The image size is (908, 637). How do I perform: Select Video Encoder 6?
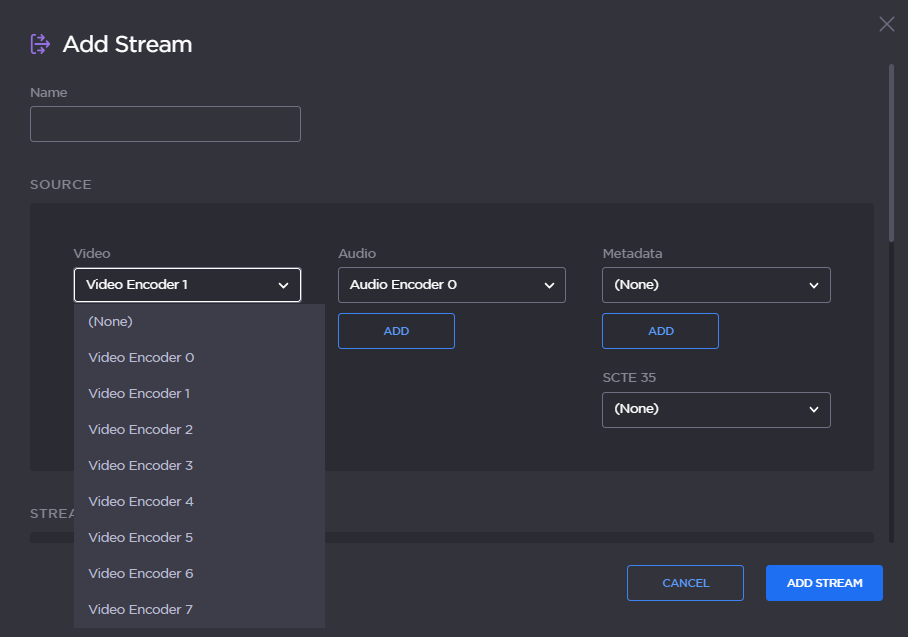140,573
